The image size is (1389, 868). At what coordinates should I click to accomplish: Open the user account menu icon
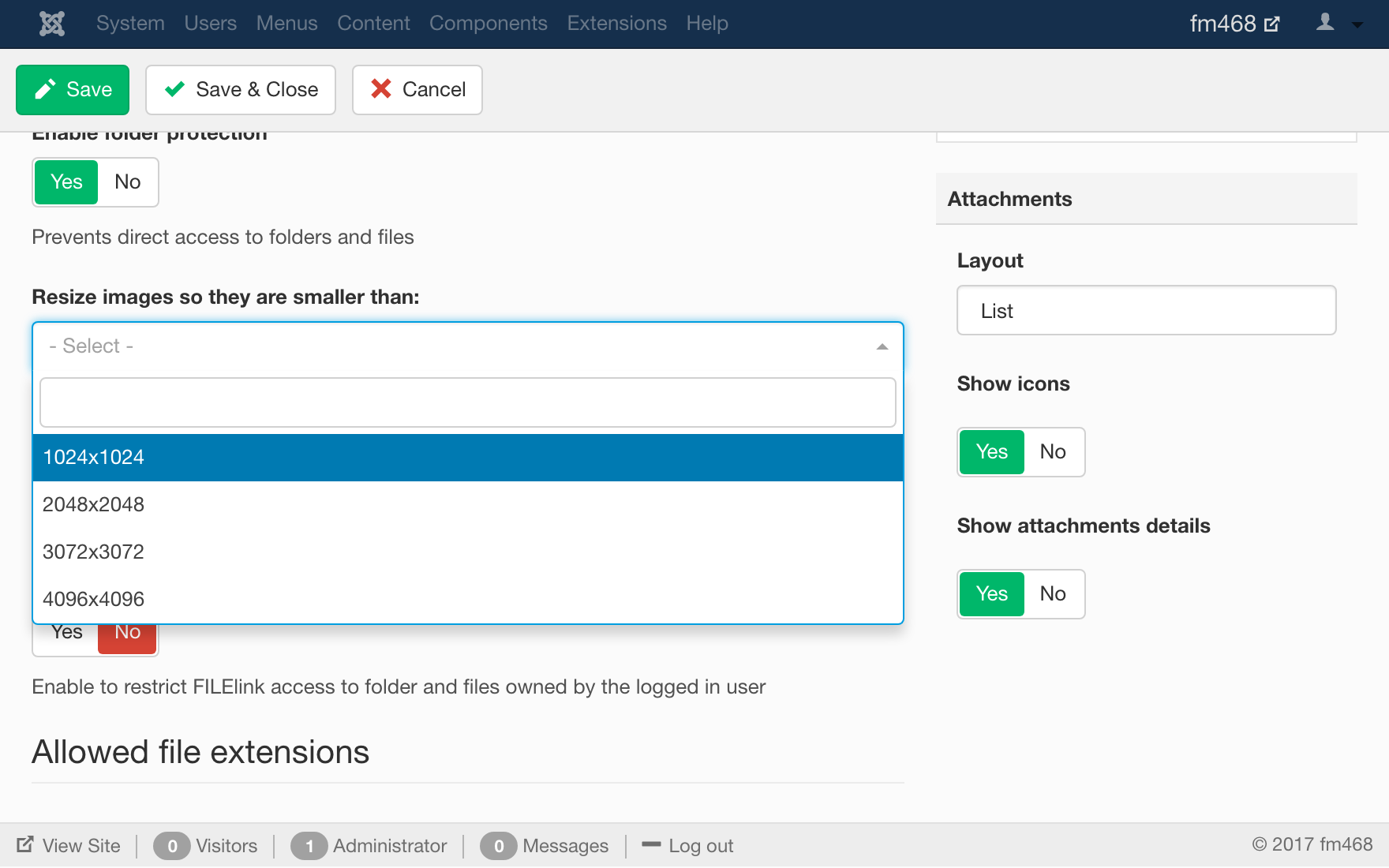[x=1326, y=23]
